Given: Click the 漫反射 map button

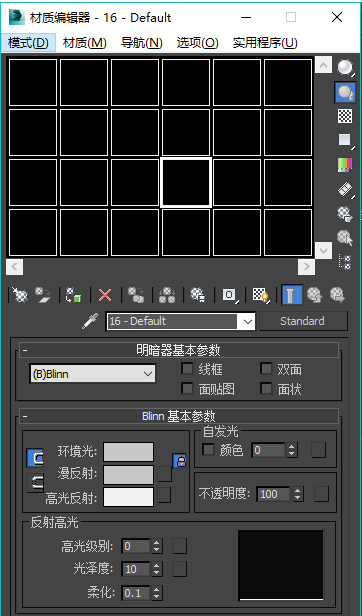Looking at the screenshot, I should point(164,474).
